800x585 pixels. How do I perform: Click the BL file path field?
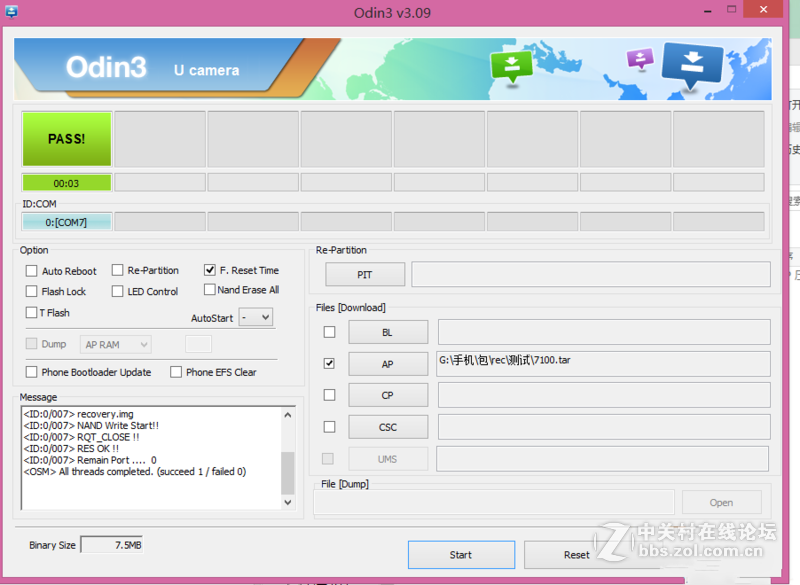(604, 333)
